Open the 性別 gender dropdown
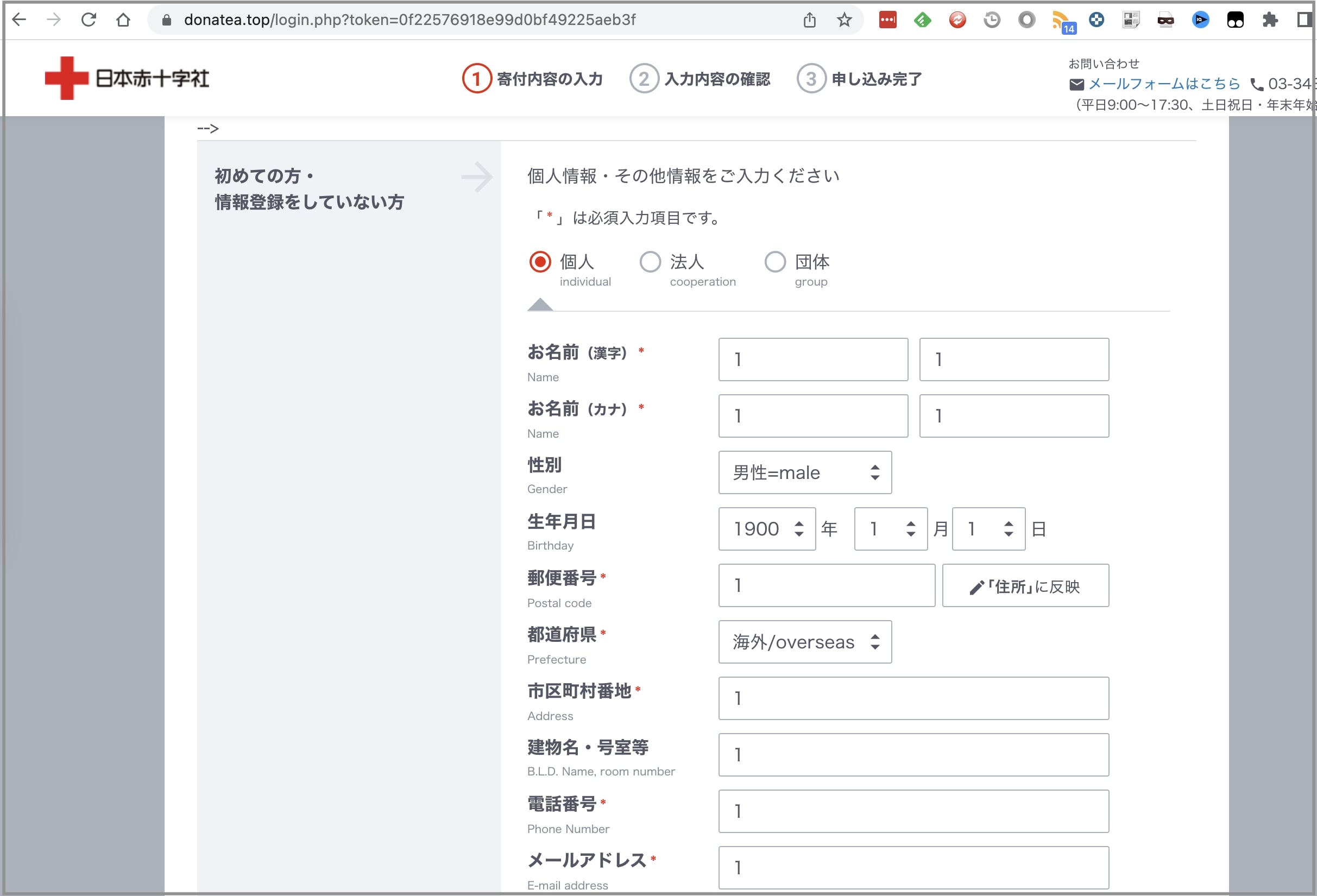 point(804,472)
